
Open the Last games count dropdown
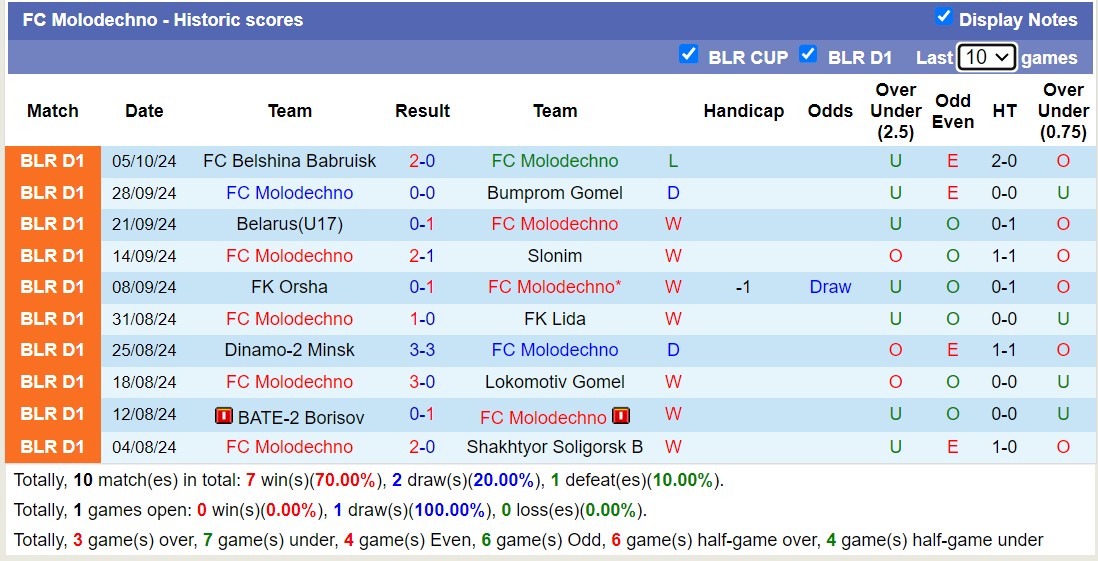click(986, 57)
